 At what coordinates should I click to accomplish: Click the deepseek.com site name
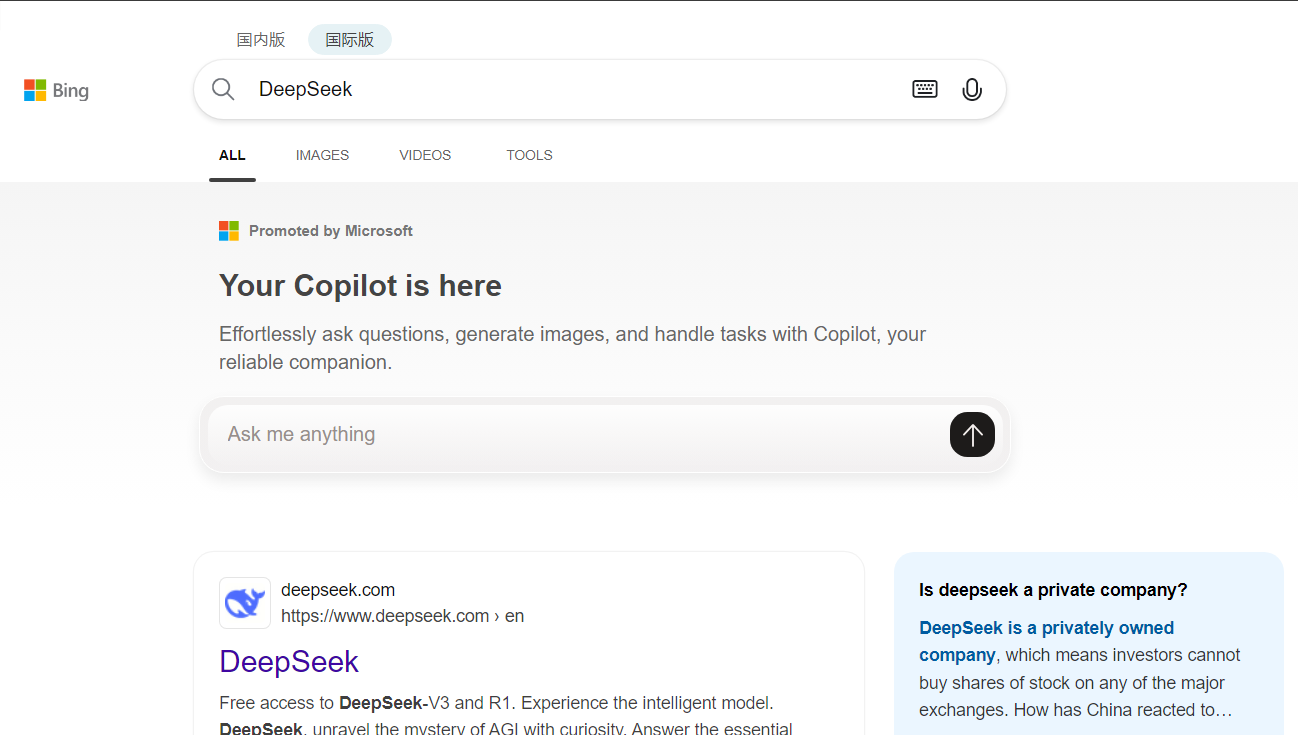click(x=338, y=590)
